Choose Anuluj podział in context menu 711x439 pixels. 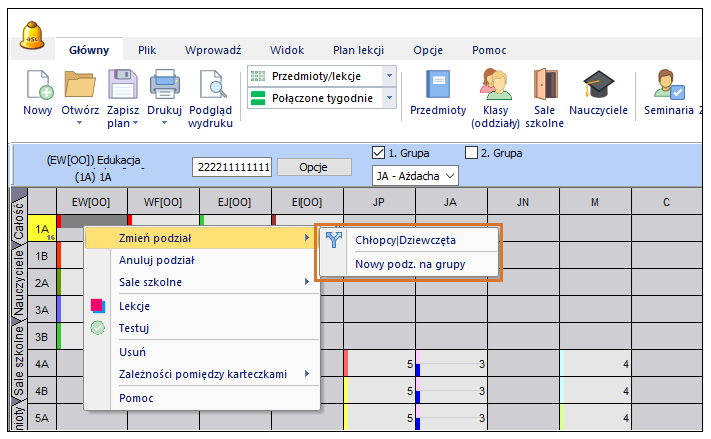click(x=156, y=260)
